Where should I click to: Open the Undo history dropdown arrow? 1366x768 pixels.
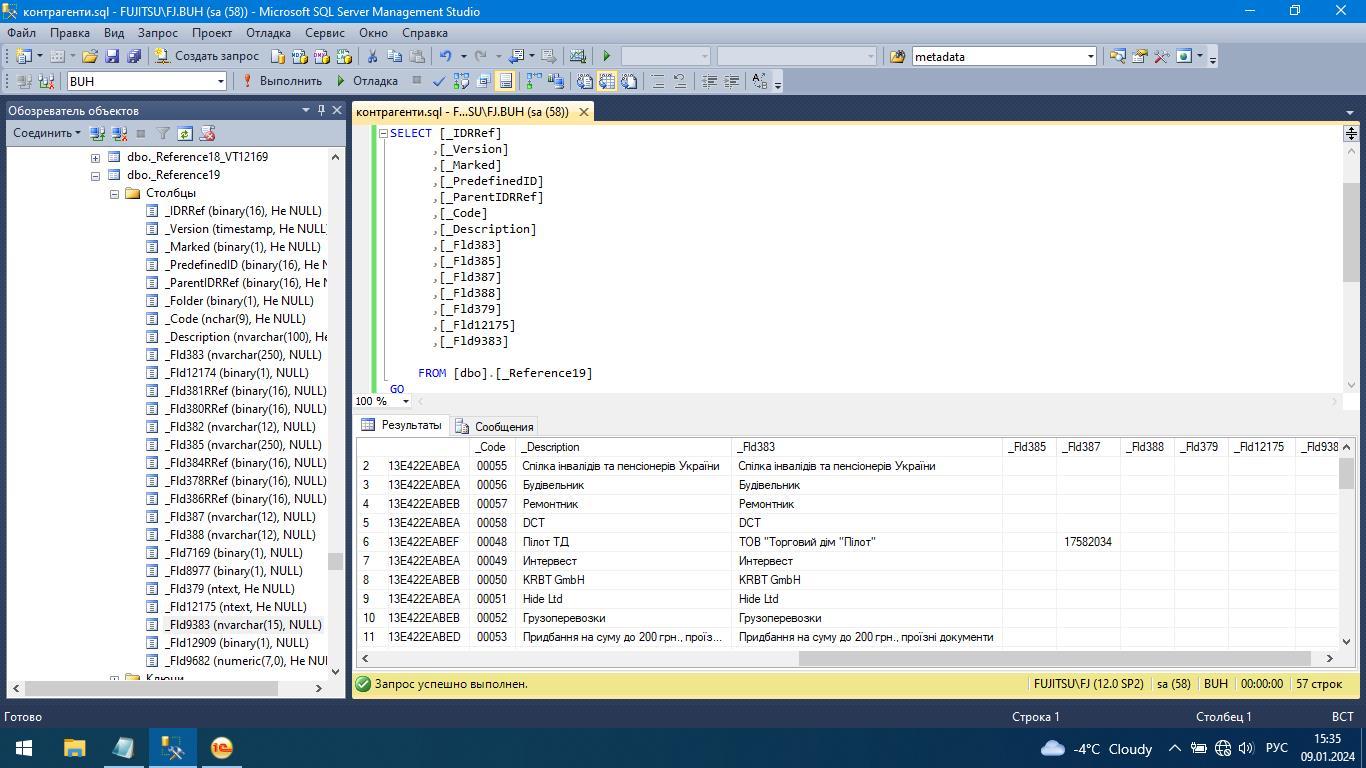[463, 57]
